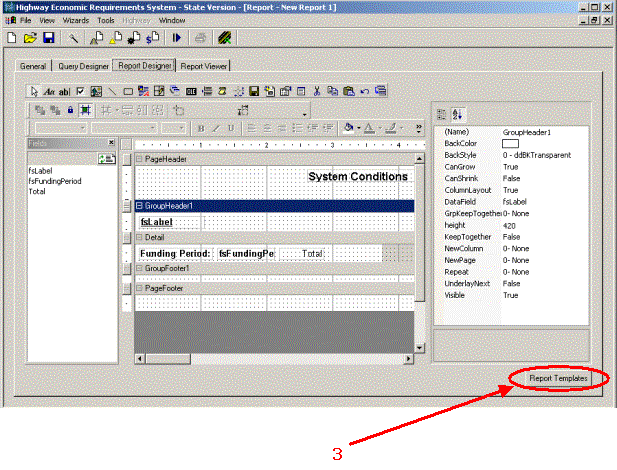Click the Report Templates button
This screenshot has width=617, height=470.
[x=558, y=378]
